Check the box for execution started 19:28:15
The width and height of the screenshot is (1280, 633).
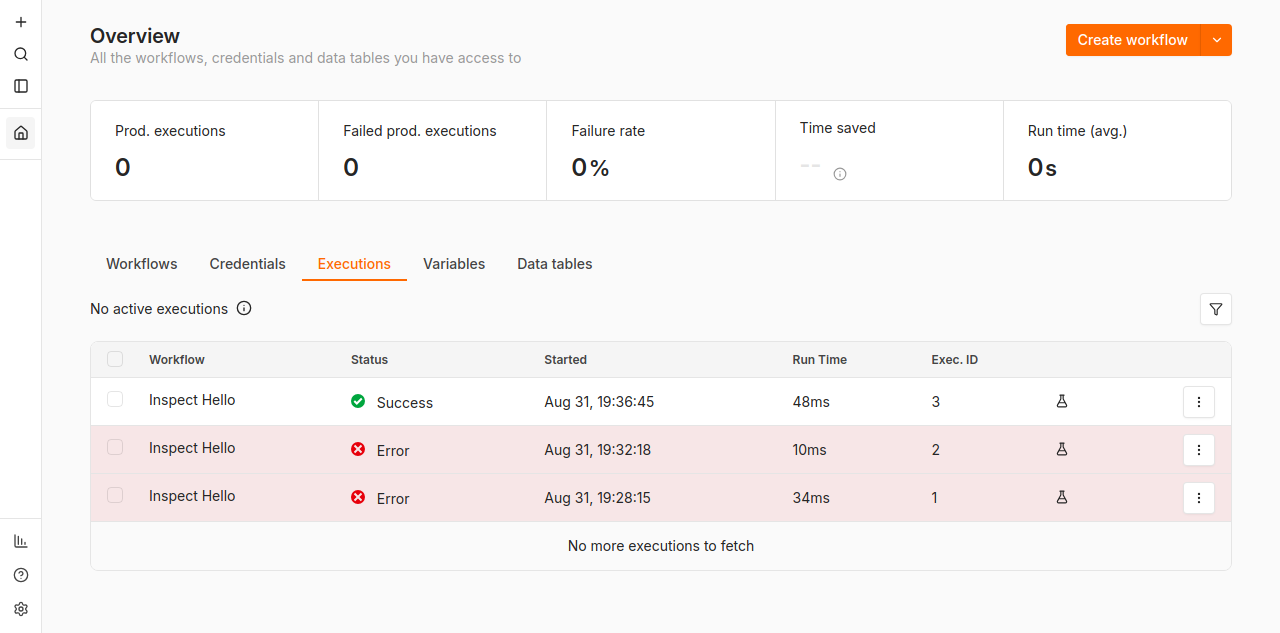click(115, 495)
